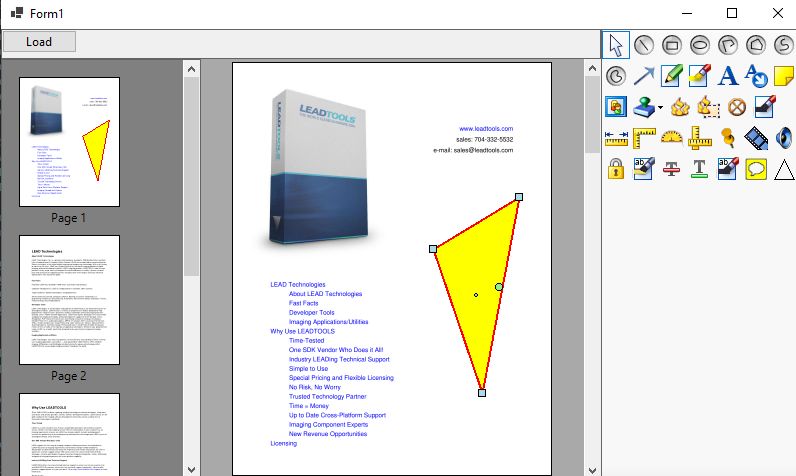Select the Polyline annotation tool

click(x=728, y=45)
